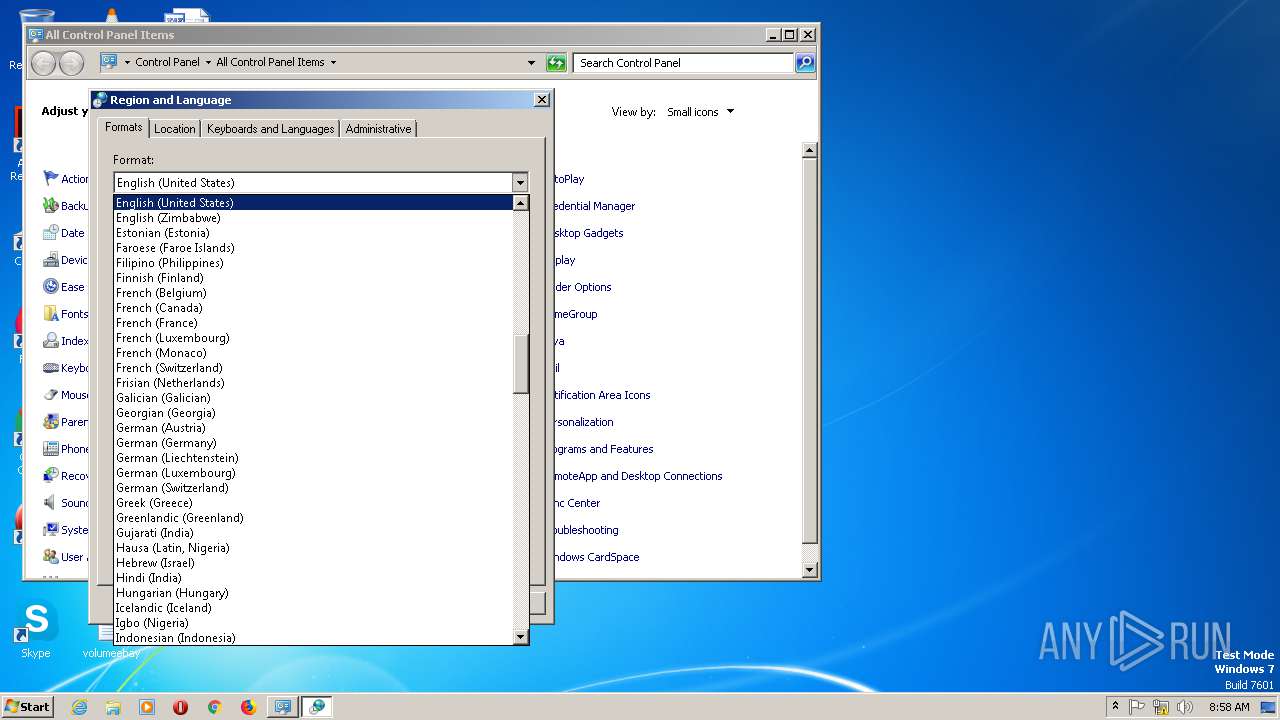Click the Control Panel back arrow
The height and width of the screenshot is (720, 1280).
click(43, 63)
